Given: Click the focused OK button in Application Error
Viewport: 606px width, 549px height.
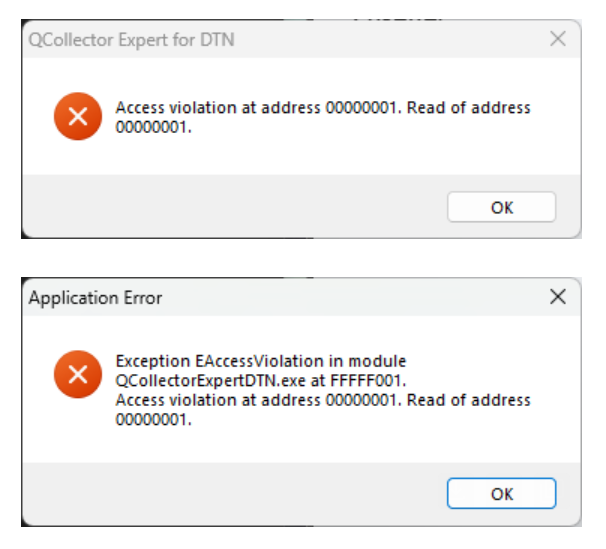Looking at the screenshot, I should coord(502,493).
